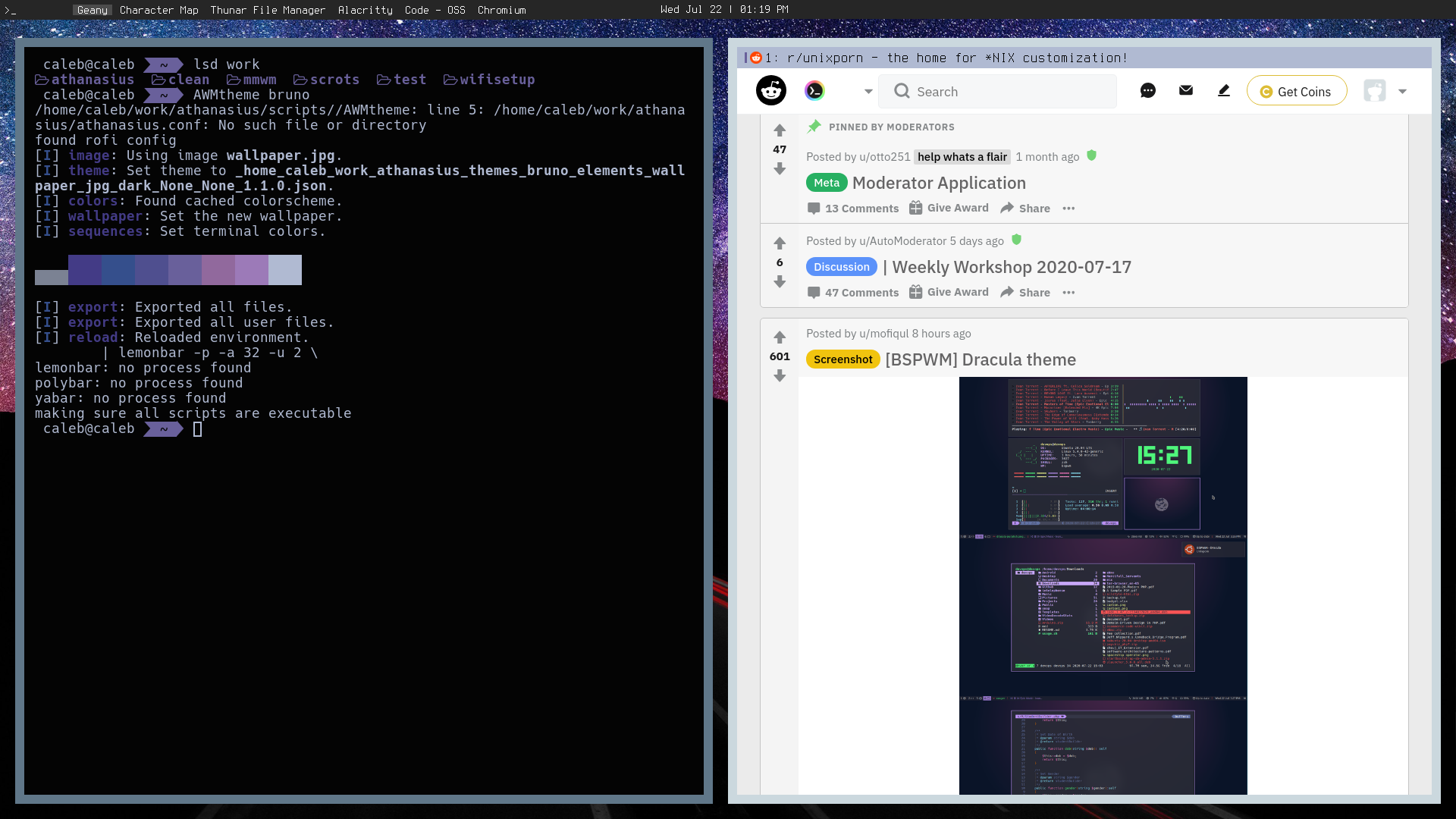Upvote the BSPWM Dracula theme post
The width and height of the screenshot is (1456, 819).
click(x=780, y=337)
